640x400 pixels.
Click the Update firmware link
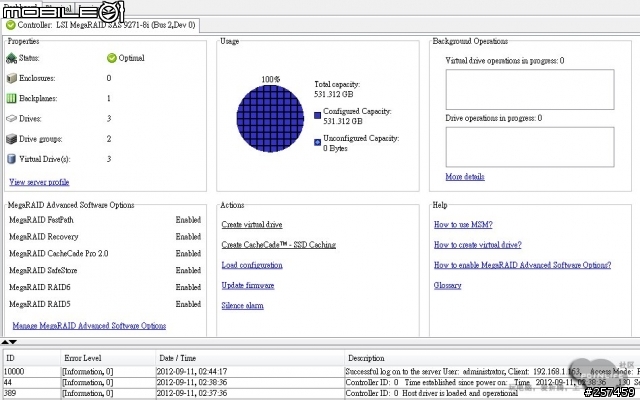248,285
